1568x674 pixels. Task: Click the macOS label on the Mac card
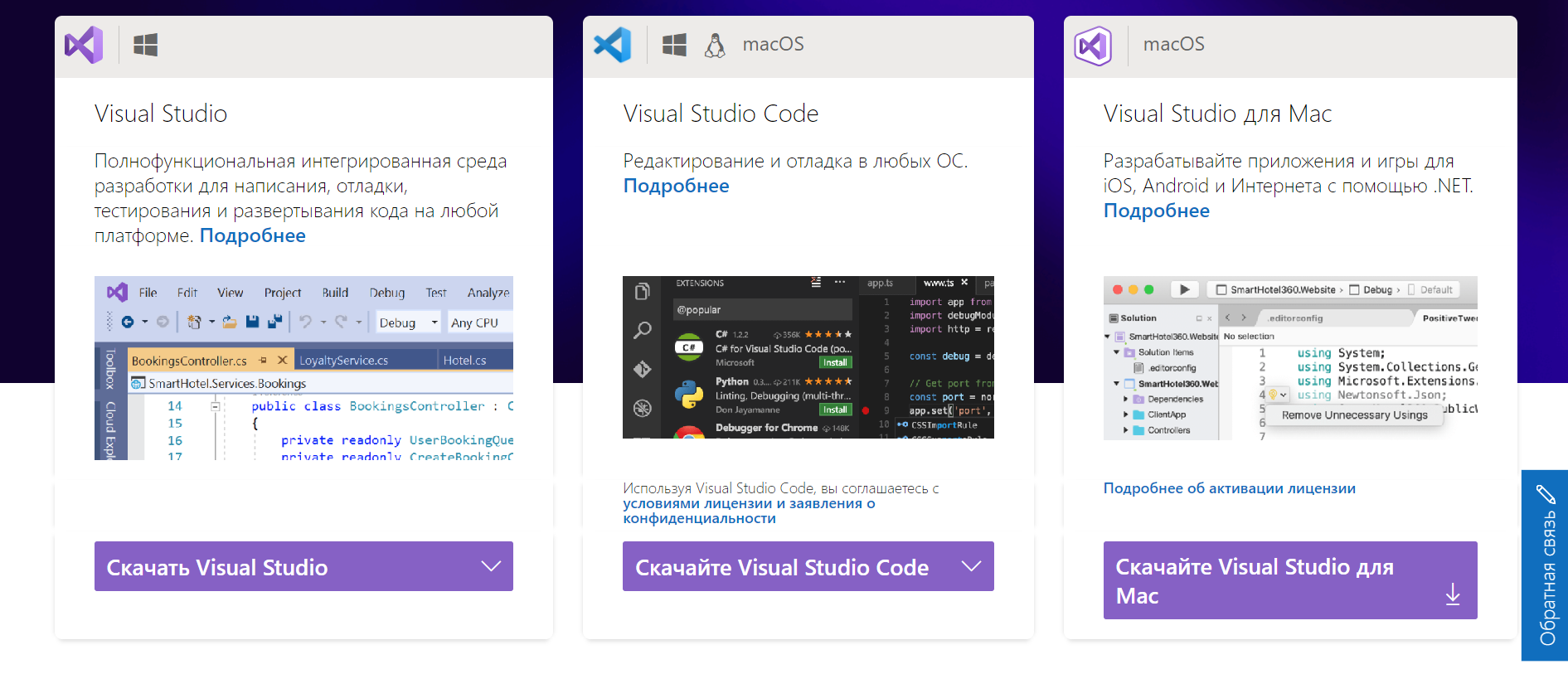1174,44
